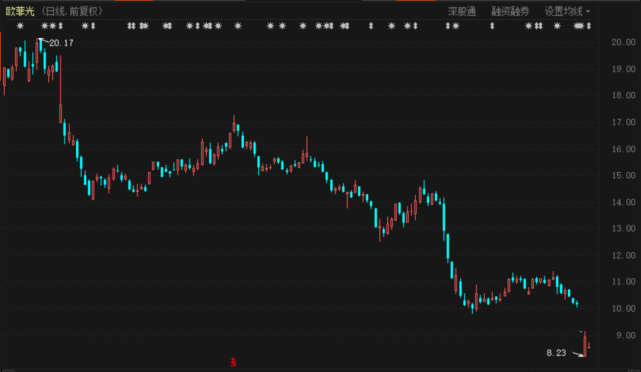Click the 20.00 price axis label

tap(623, 42)
